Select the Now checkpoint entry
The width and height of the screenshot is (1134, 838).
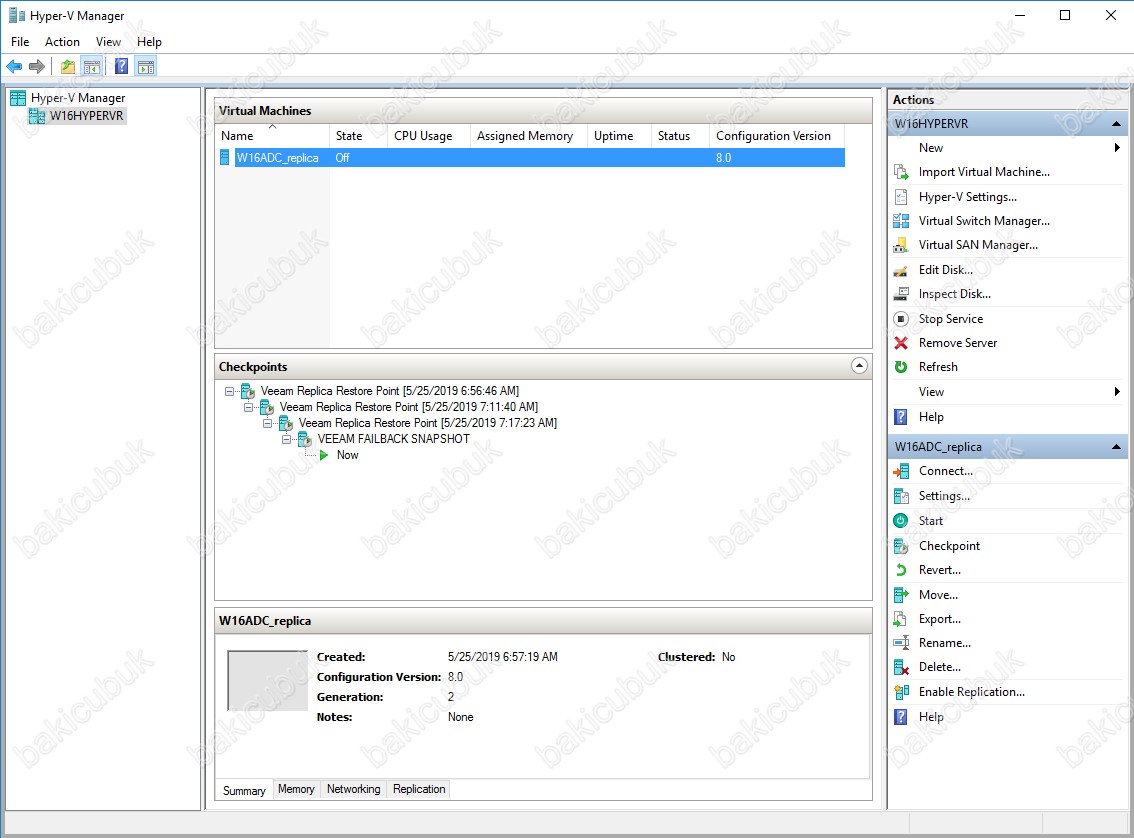pos(347,455)
